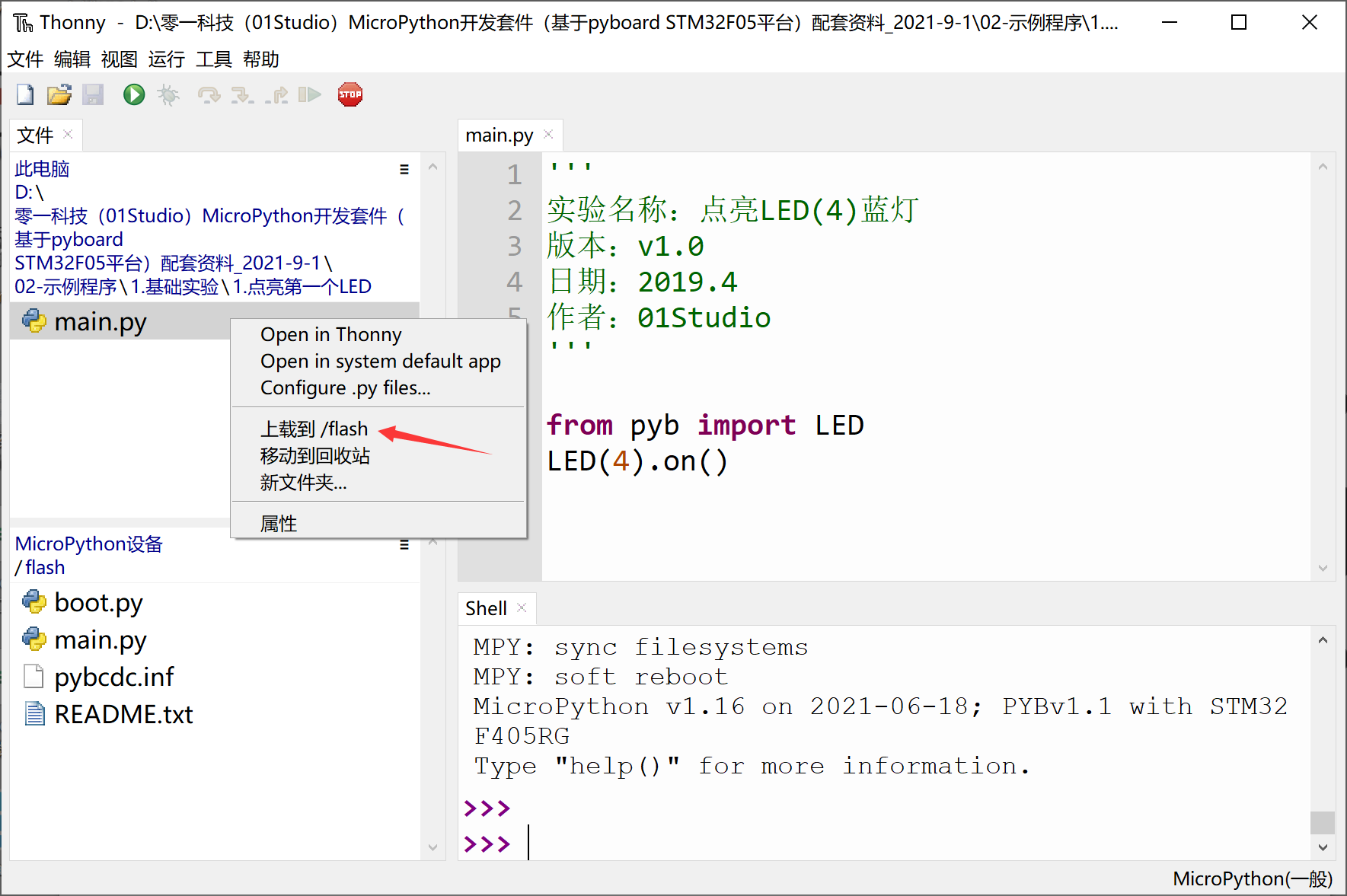Click the step over debugging icon
1347x896 pixels.
point(209,94)
